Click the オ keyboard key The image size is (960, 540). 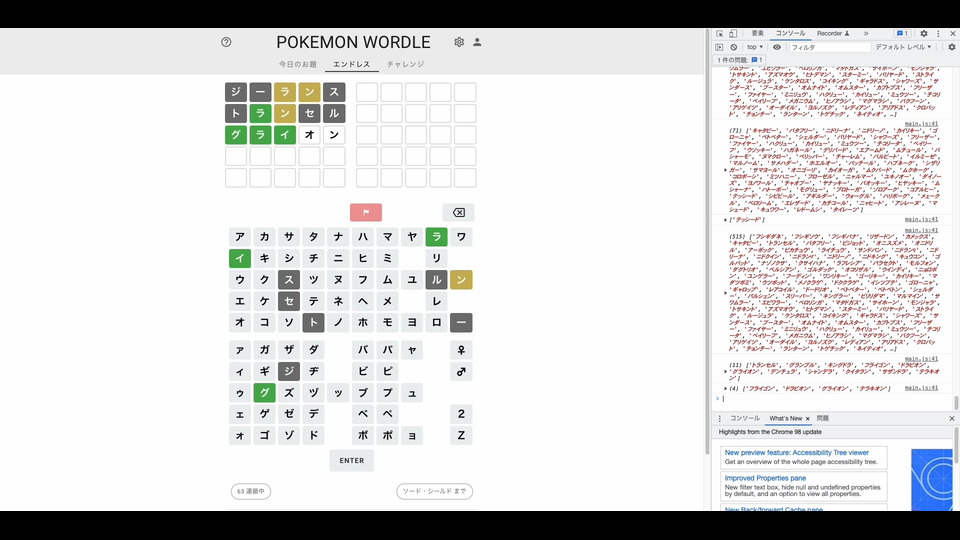240,323
